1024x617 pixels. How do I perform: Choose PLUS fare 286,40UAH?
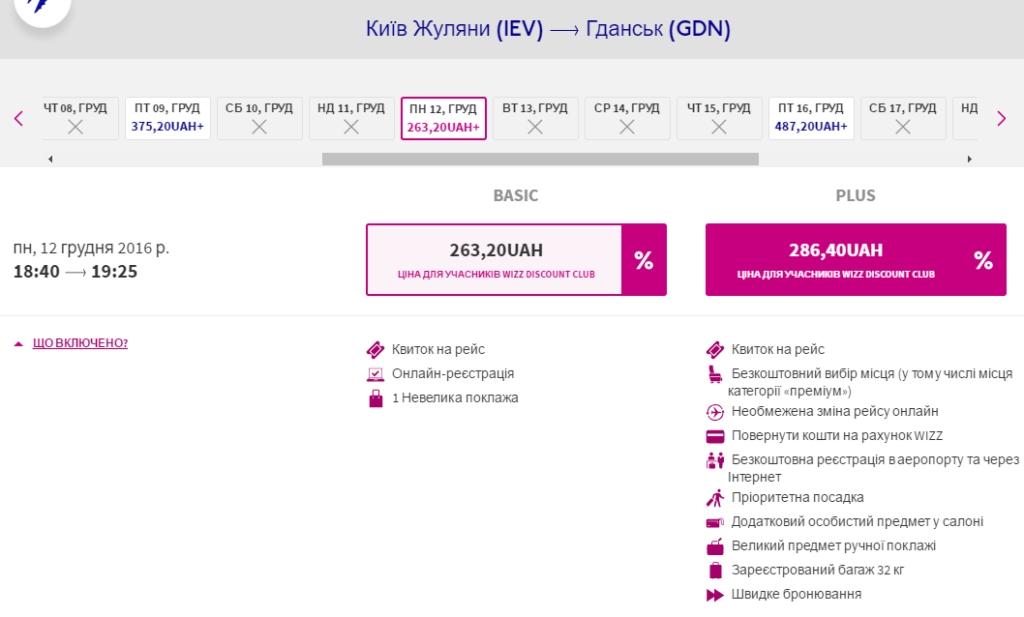(856, 260)
